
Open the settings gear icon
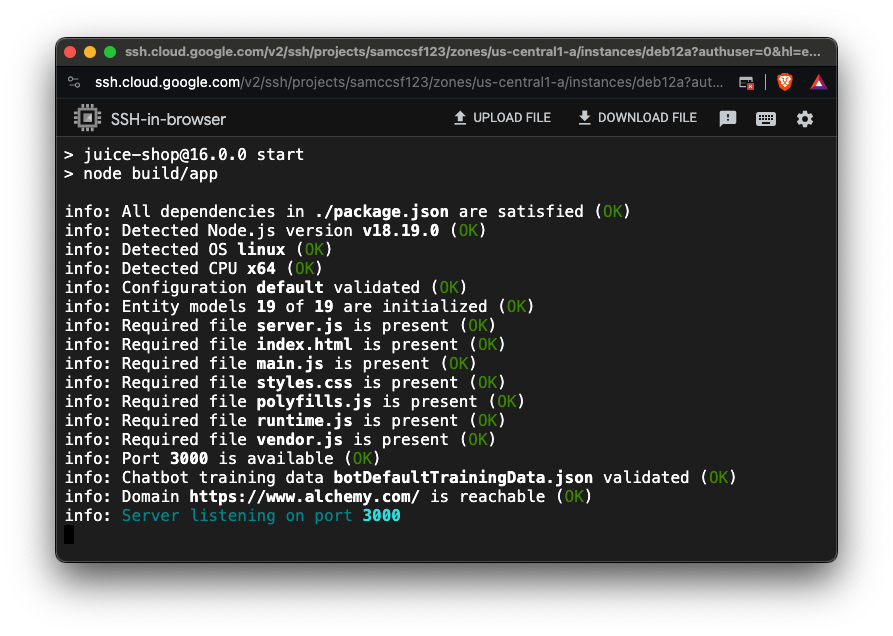[x=804, y=118]
